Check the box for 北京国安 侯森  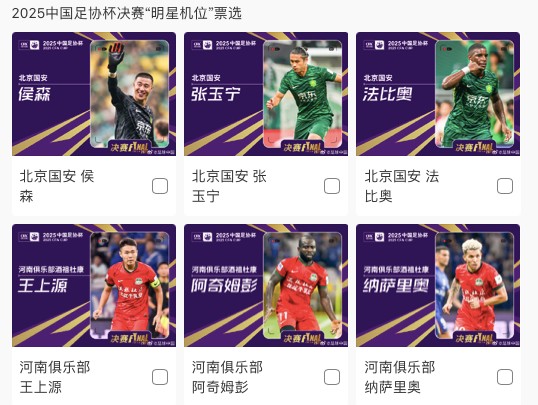(x=160, y=186)
